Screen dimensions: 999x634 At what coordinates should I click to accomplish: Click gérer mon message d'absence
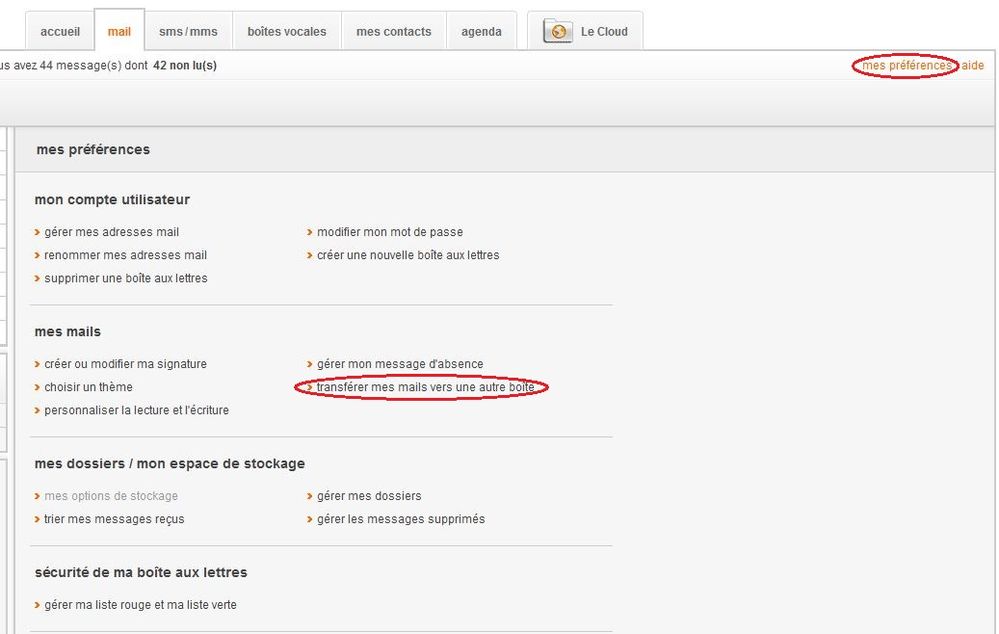click(400, 364)
